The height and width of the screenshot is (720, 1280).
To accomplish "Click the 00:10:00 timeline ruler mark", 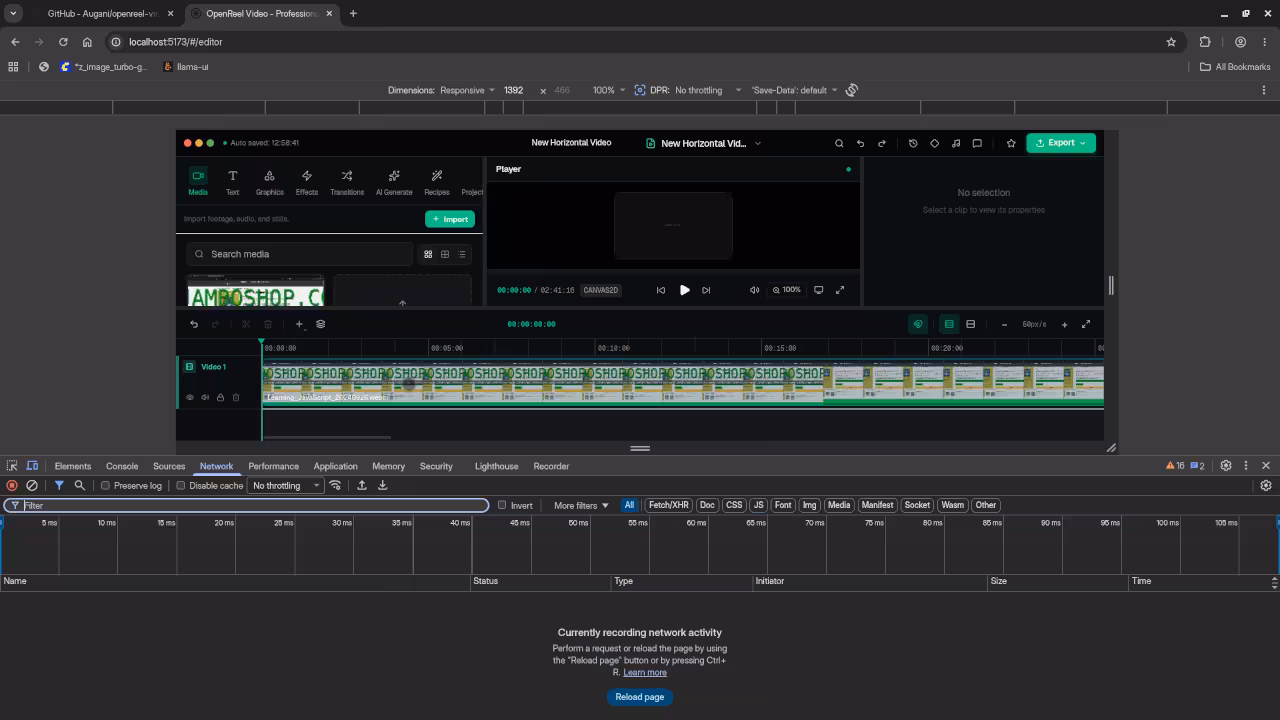I will [x=613, y=348].
